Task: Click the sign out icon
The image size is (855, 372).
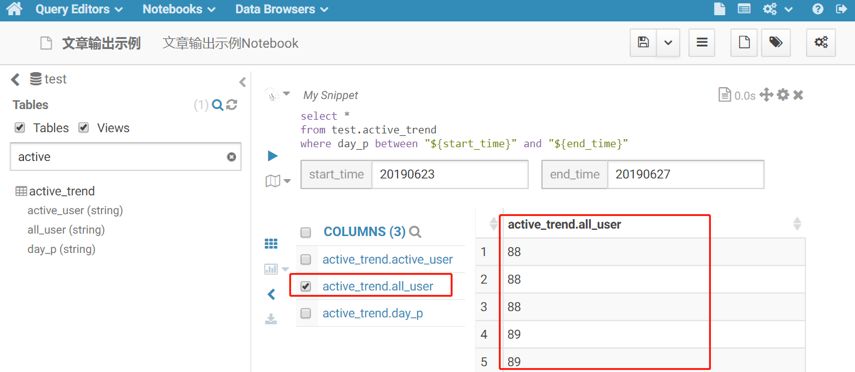Action: point(840,9)
